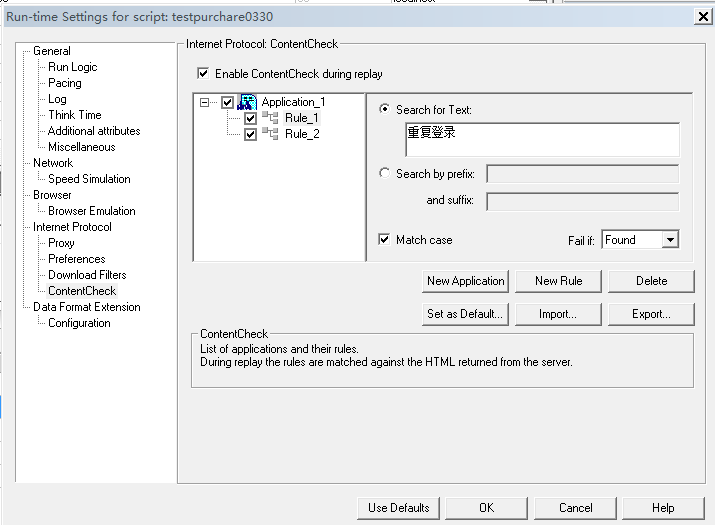Click the Export button
715x525 pixels.
click(x=651, y=314)
